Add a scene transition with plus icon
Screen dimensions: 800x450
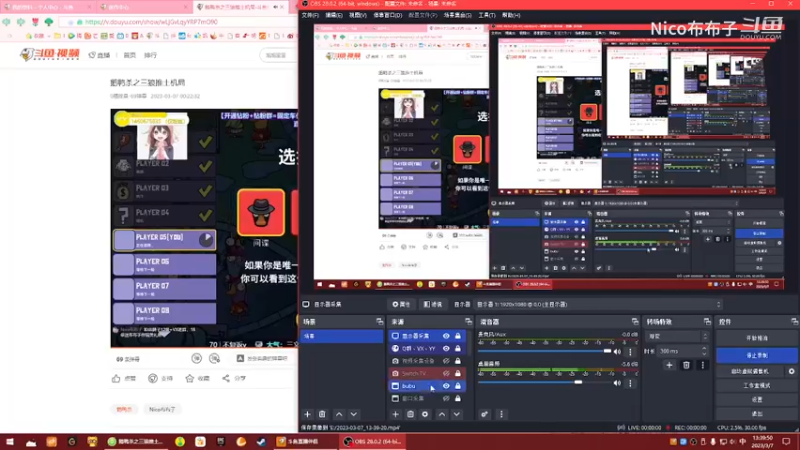(x=669, y=365)
